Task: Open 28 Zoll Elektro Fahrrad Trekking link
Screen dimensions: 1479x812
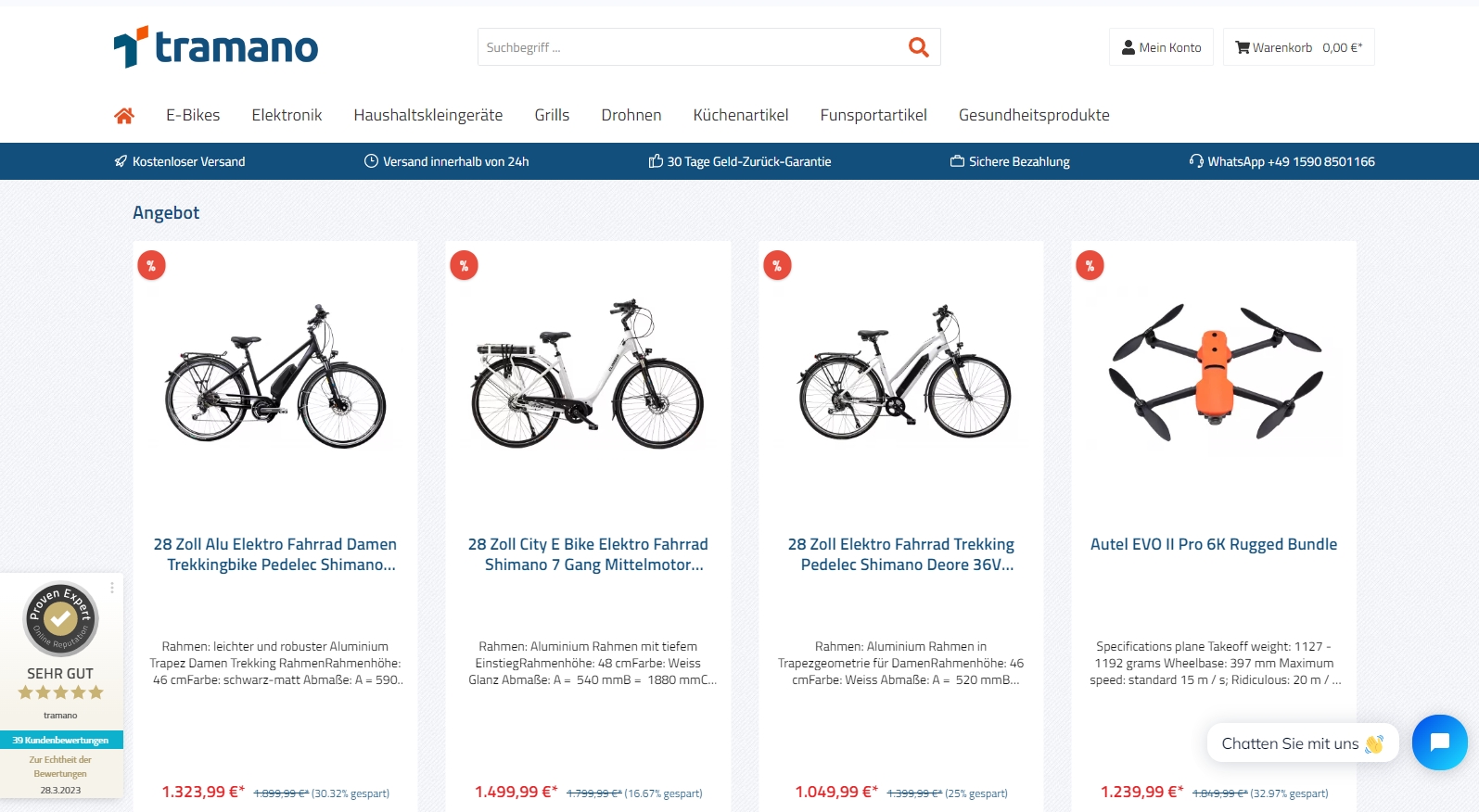Action: click(901, 554)
